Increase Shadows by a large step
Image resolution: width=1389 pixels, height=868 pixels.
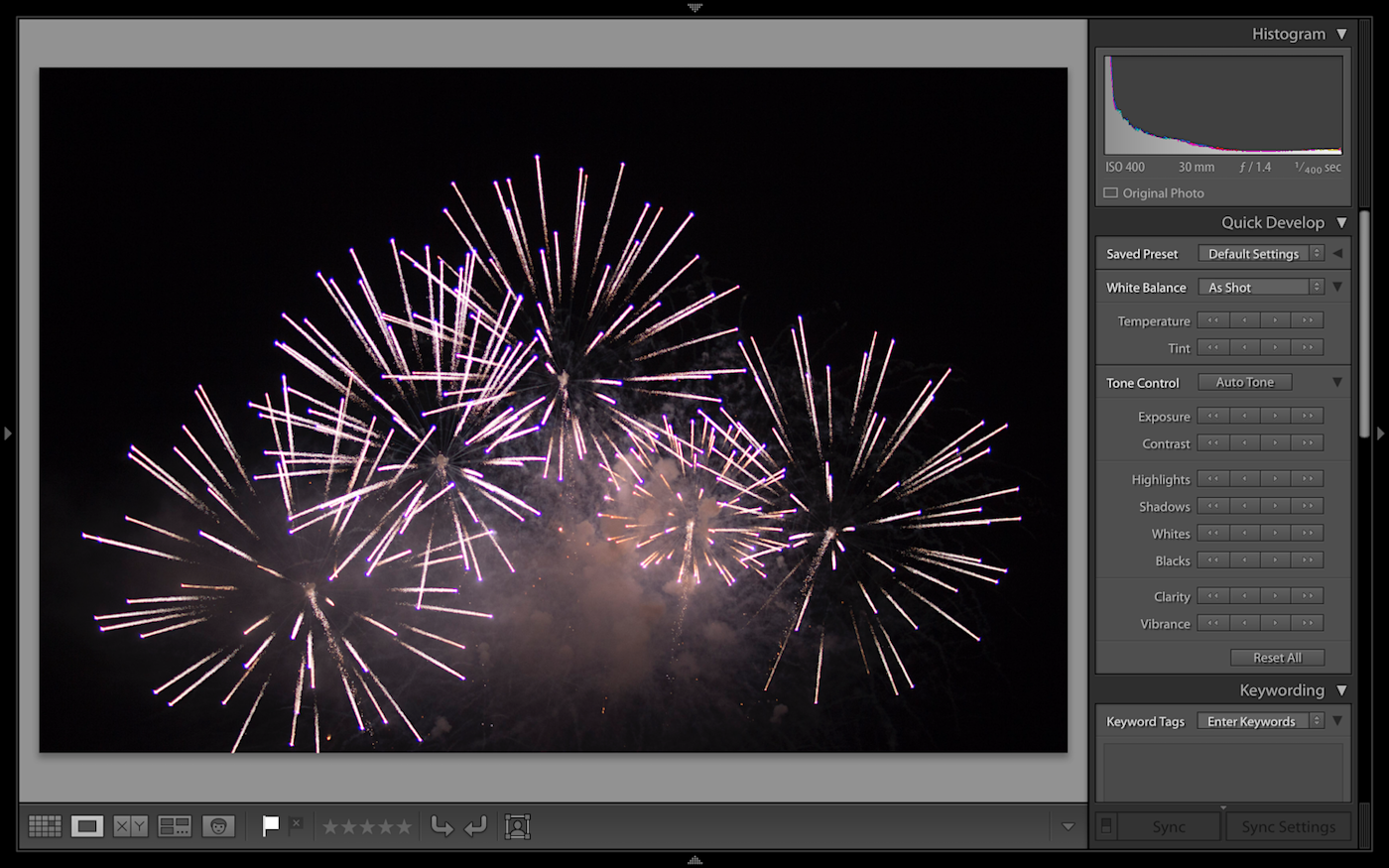(x=1308, y=506)
